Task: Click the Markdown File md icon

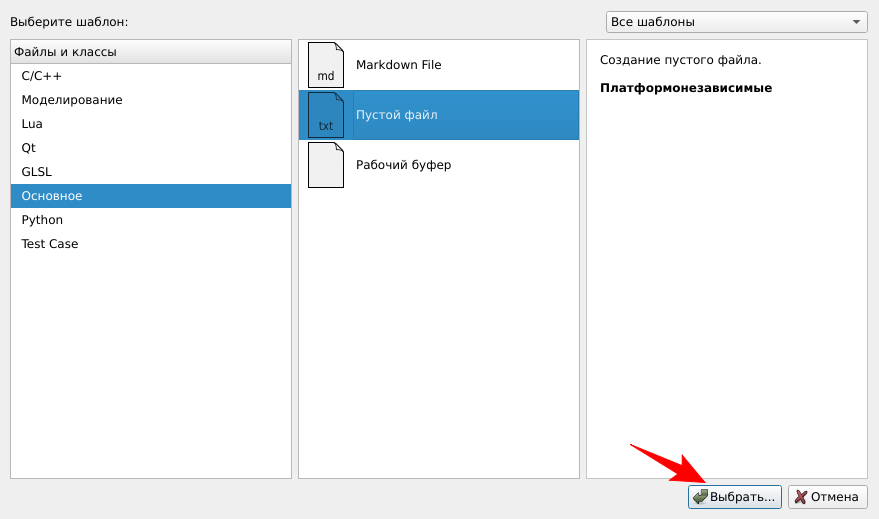Action: (x=326, y=65)
